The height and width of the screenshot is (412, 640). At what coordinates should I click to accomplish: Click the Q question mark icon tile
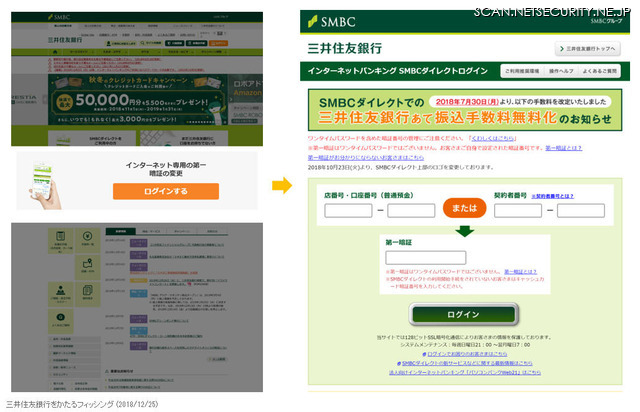pos(61,320)
